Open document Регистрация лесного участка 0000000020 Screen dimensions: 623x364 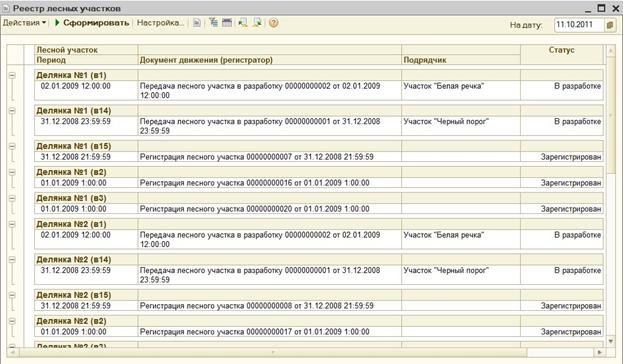[x=255, y=209]
